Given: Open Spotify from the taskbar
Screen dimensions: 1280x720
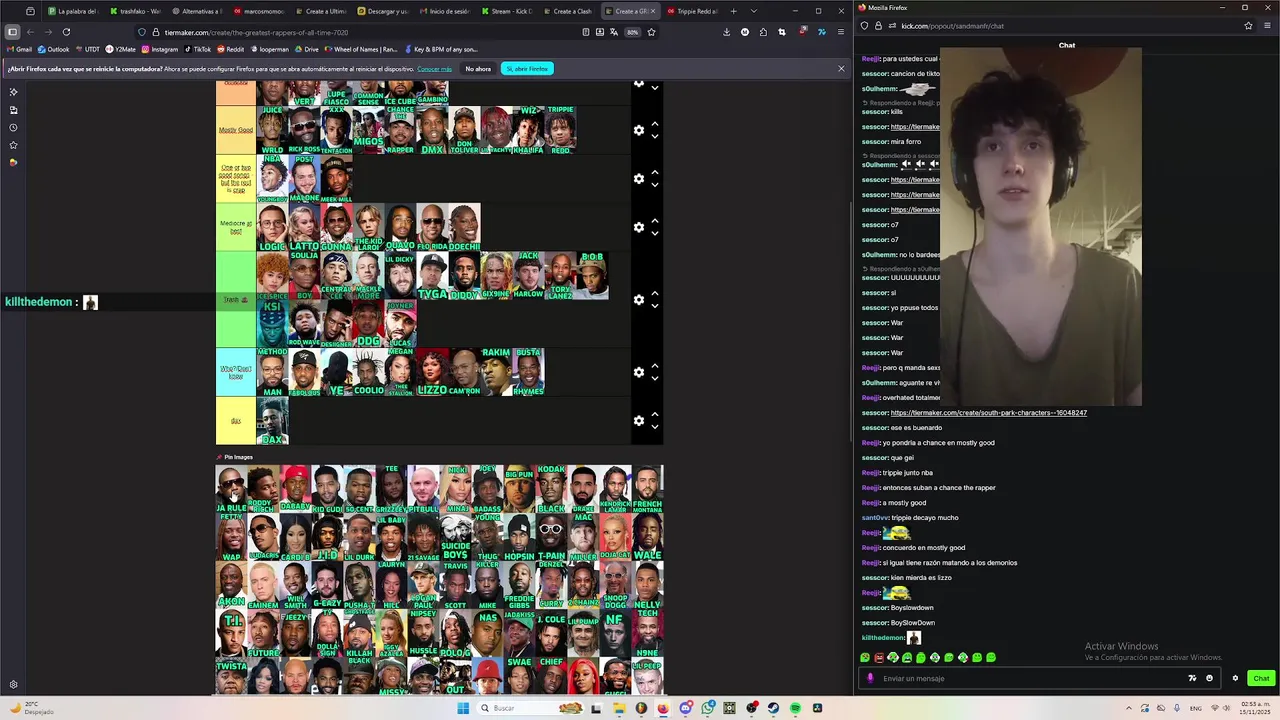Looking at the screenshot, I should point(795,708).
